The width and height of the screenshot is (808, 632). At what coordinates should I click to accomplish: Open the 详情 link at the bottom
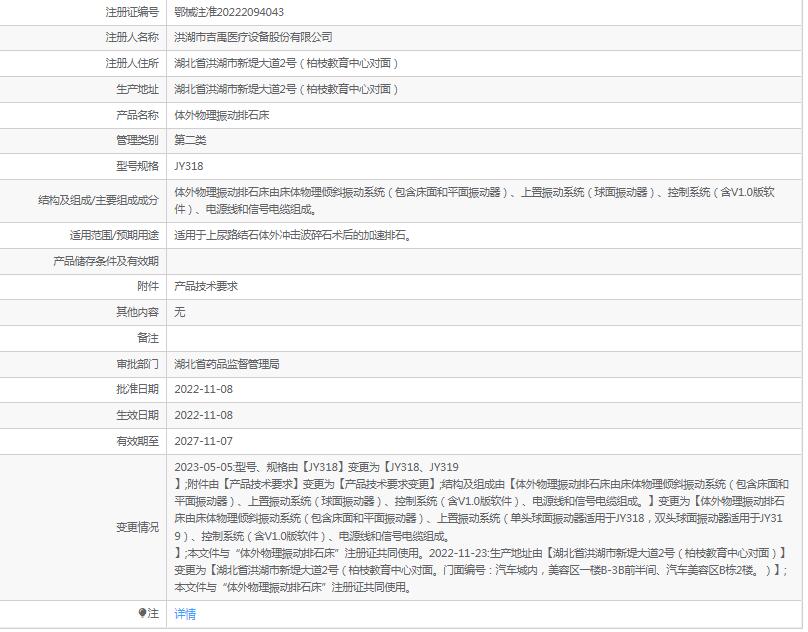point(185,614)
